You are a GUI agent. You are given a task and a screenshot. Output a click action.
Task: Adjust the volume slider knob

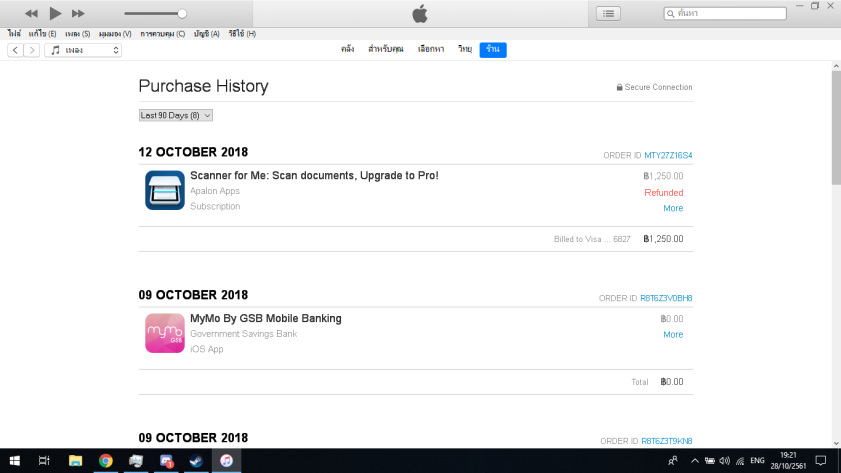(182, 13)
